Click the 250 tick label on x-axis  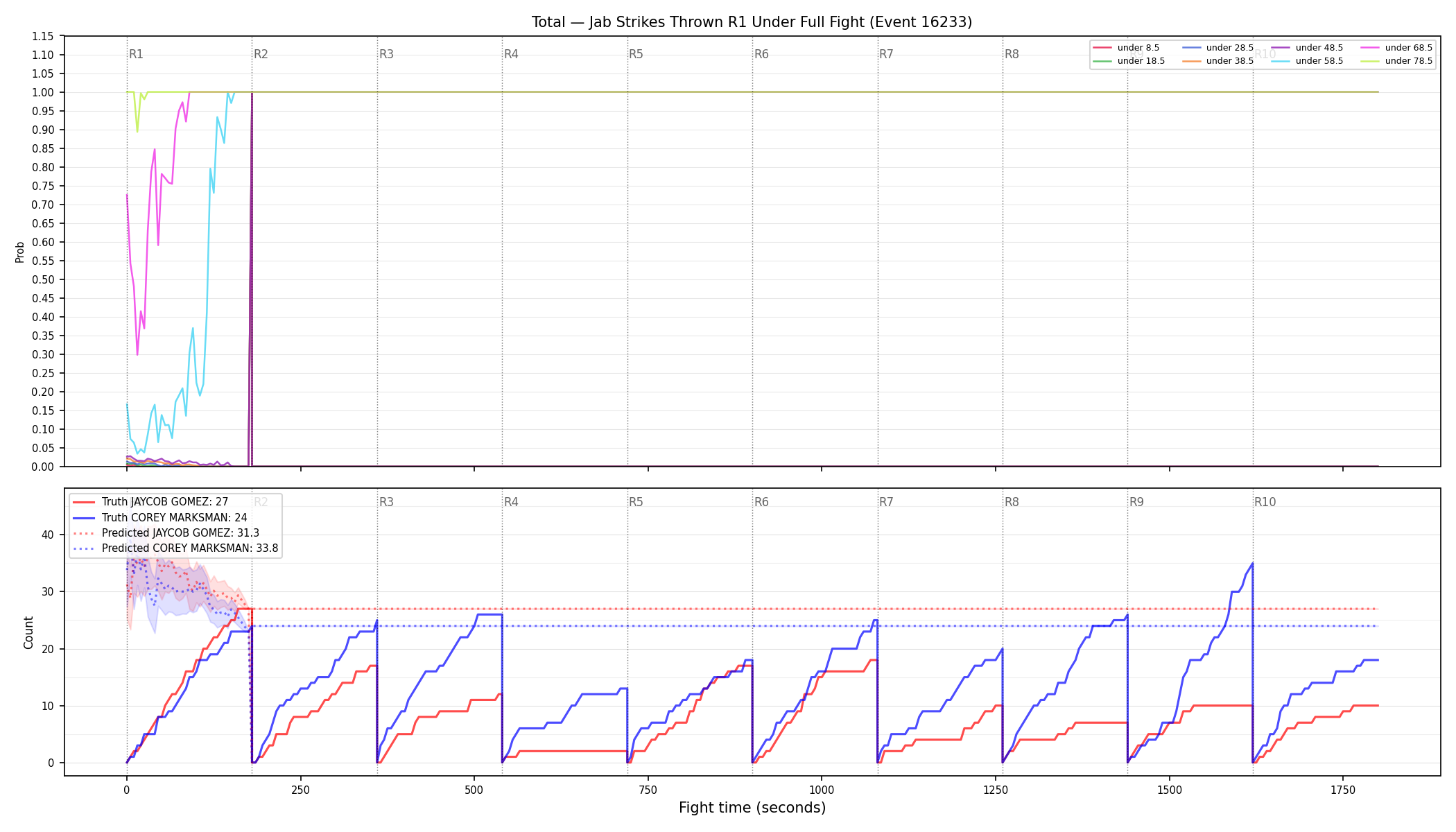[300, 790]
